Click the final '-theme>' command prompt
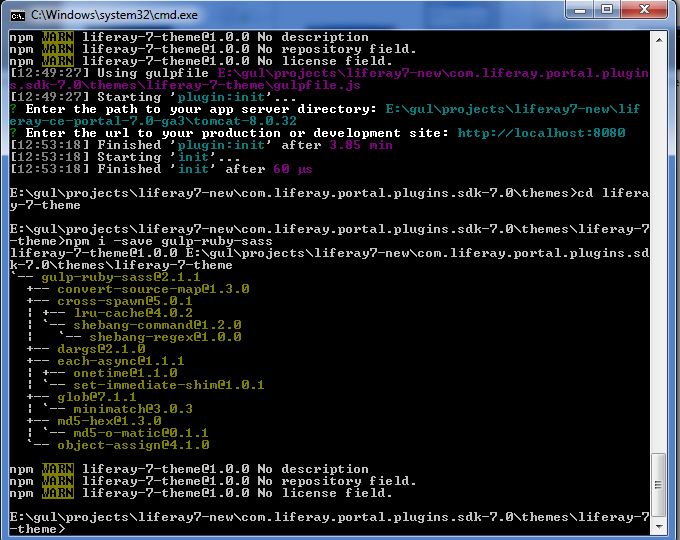Viewport: 680px width, 540px height. 37,529
